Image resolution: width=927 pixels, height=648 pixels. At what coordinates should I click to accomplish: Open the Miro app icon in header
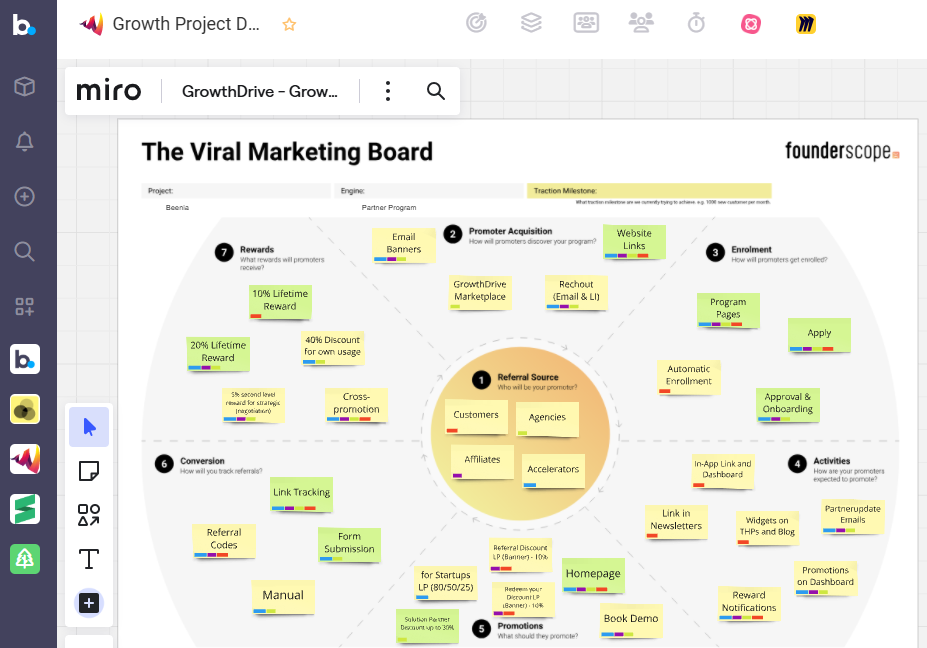[x=806, y=24]
